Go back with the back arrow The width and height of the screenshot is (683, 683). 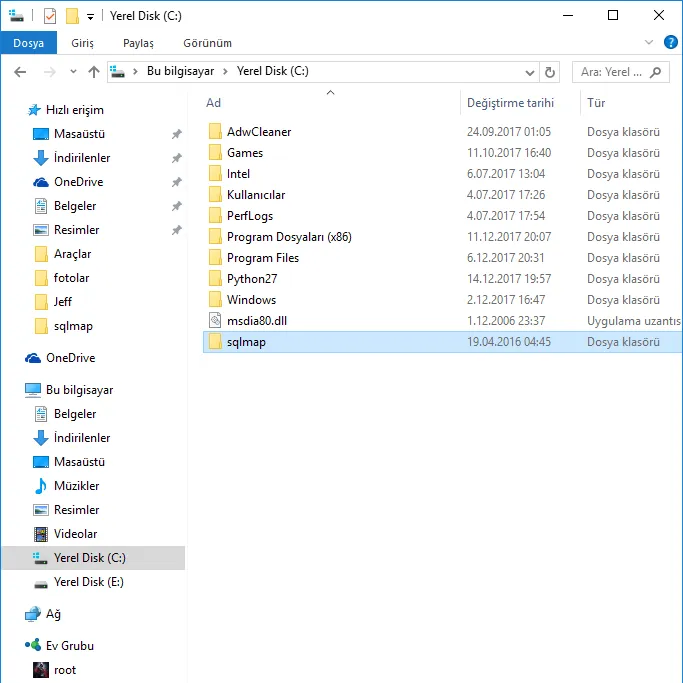pos(20,72)
